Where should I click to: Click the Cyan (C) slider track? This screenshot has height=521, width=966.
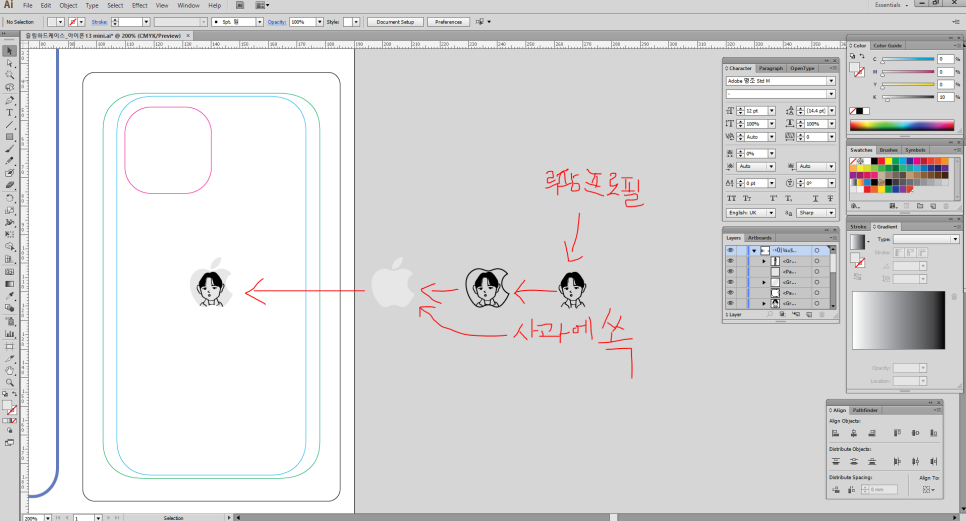[x=908, y=59]
